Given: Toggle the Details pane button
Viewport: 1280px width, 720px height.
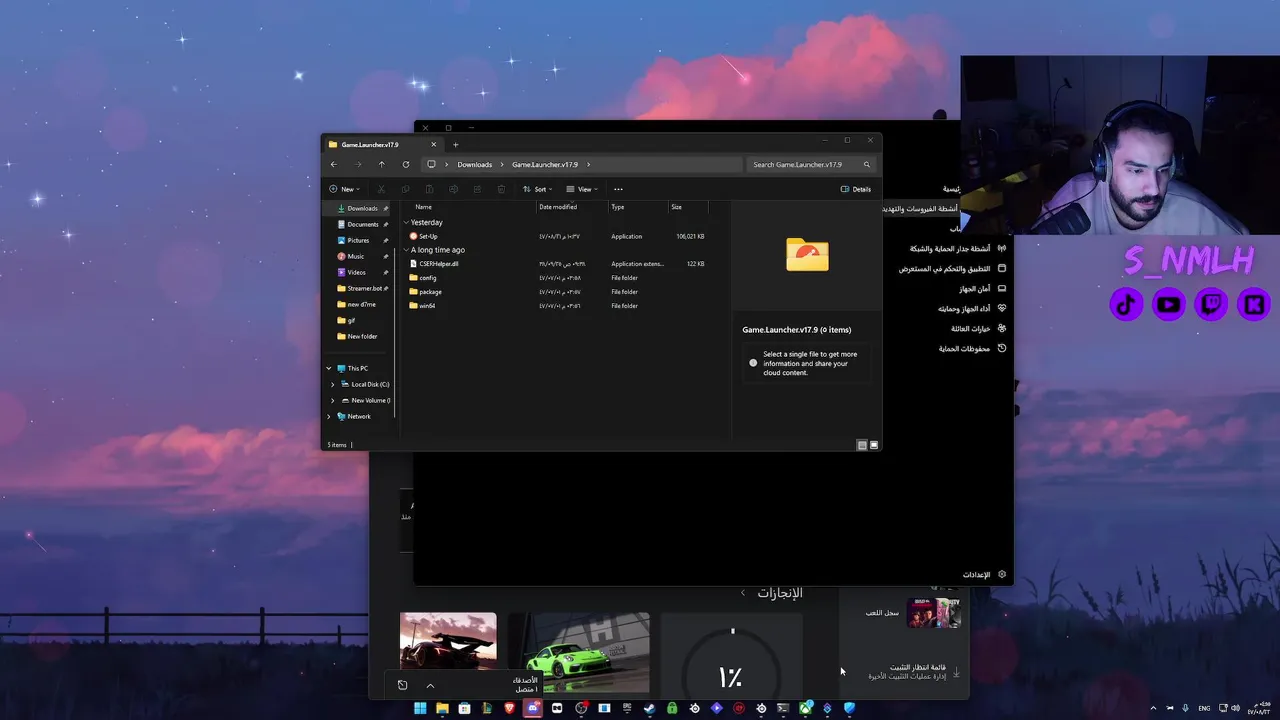Looking at the screenshot, I should (856, 189).
